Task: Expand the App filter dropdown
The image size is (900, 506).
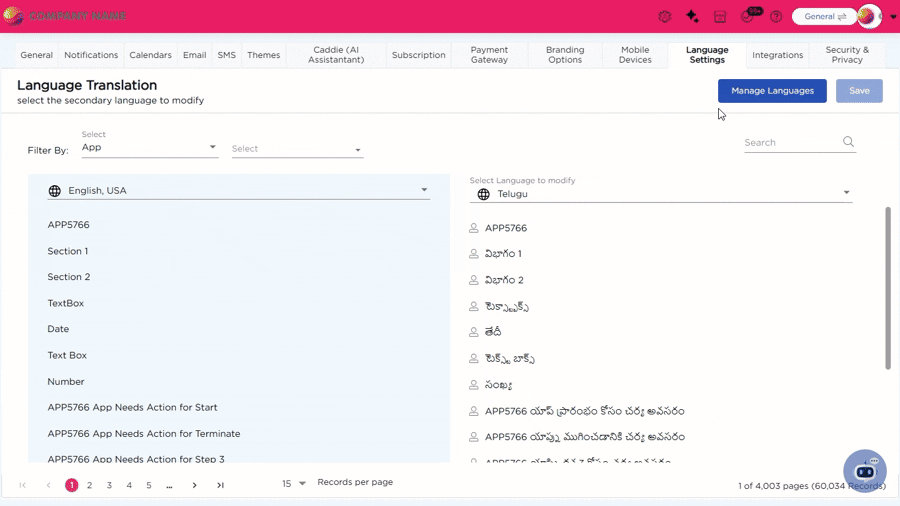Action: tap(150, 148)
